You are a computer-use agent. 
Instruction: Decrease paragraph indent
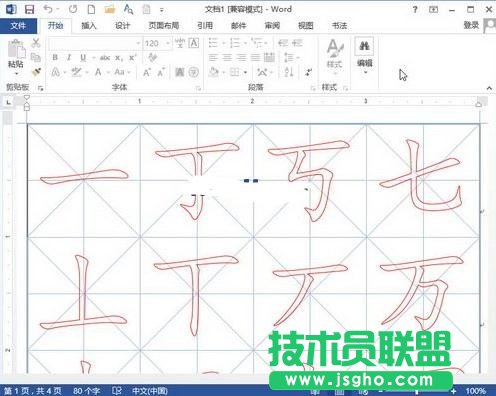click(x=283, y=43)
